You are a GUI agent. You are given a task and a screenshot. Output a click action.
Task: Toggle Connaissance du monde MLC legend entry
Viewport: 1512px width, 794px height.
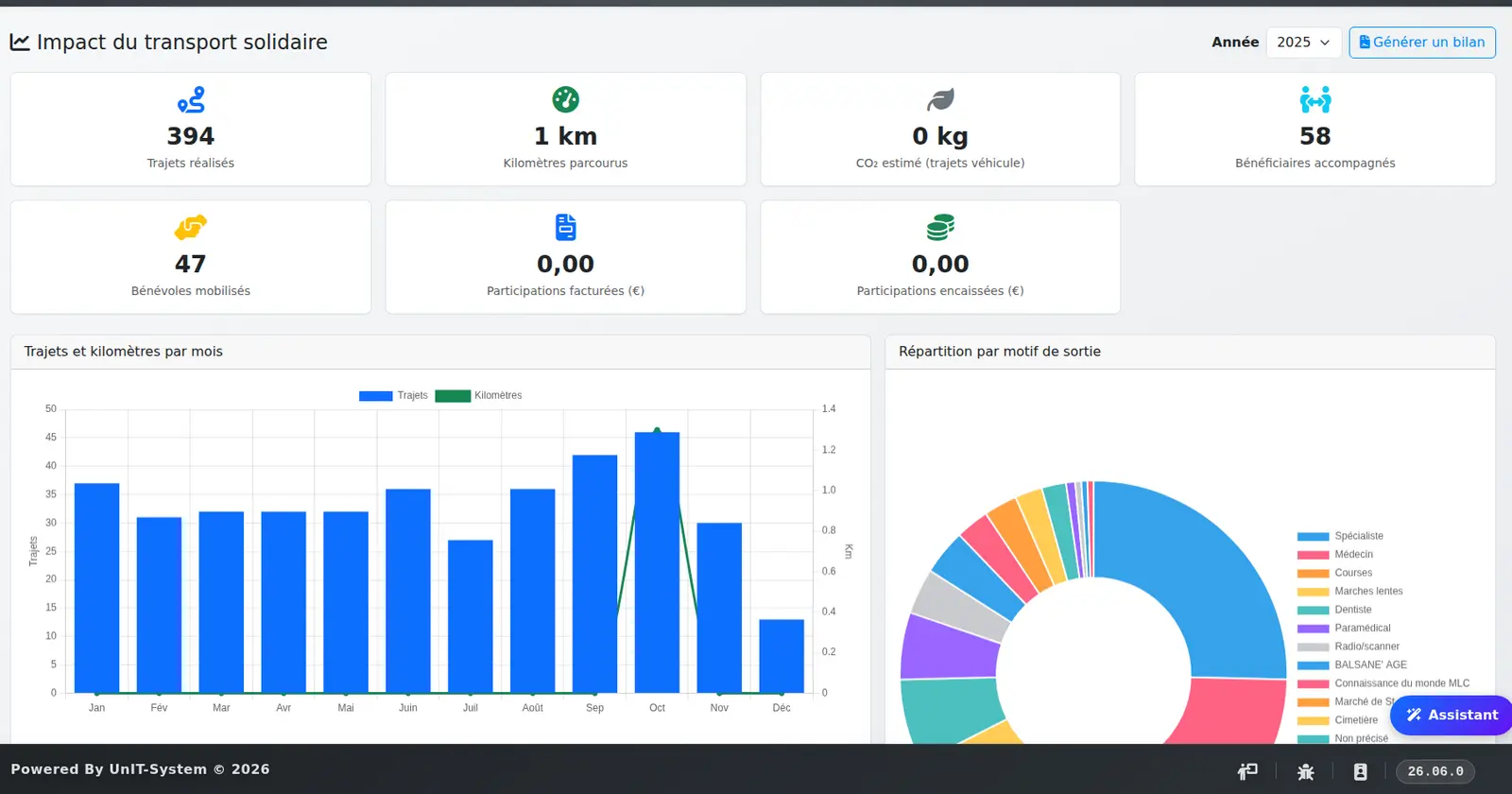(x=1383, y=683)
